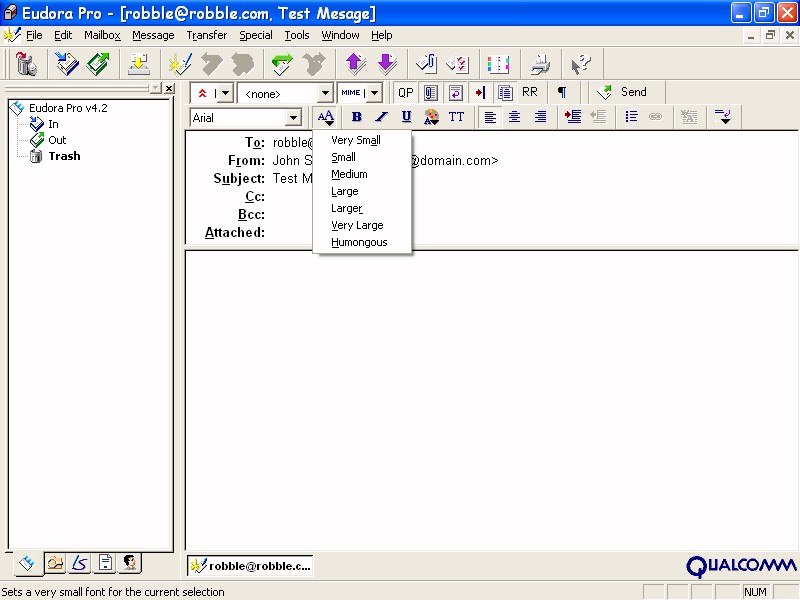Toggle the QP quoted-printable button
The height and width of the screenshot is (600, 800).
tap(406, 92)
